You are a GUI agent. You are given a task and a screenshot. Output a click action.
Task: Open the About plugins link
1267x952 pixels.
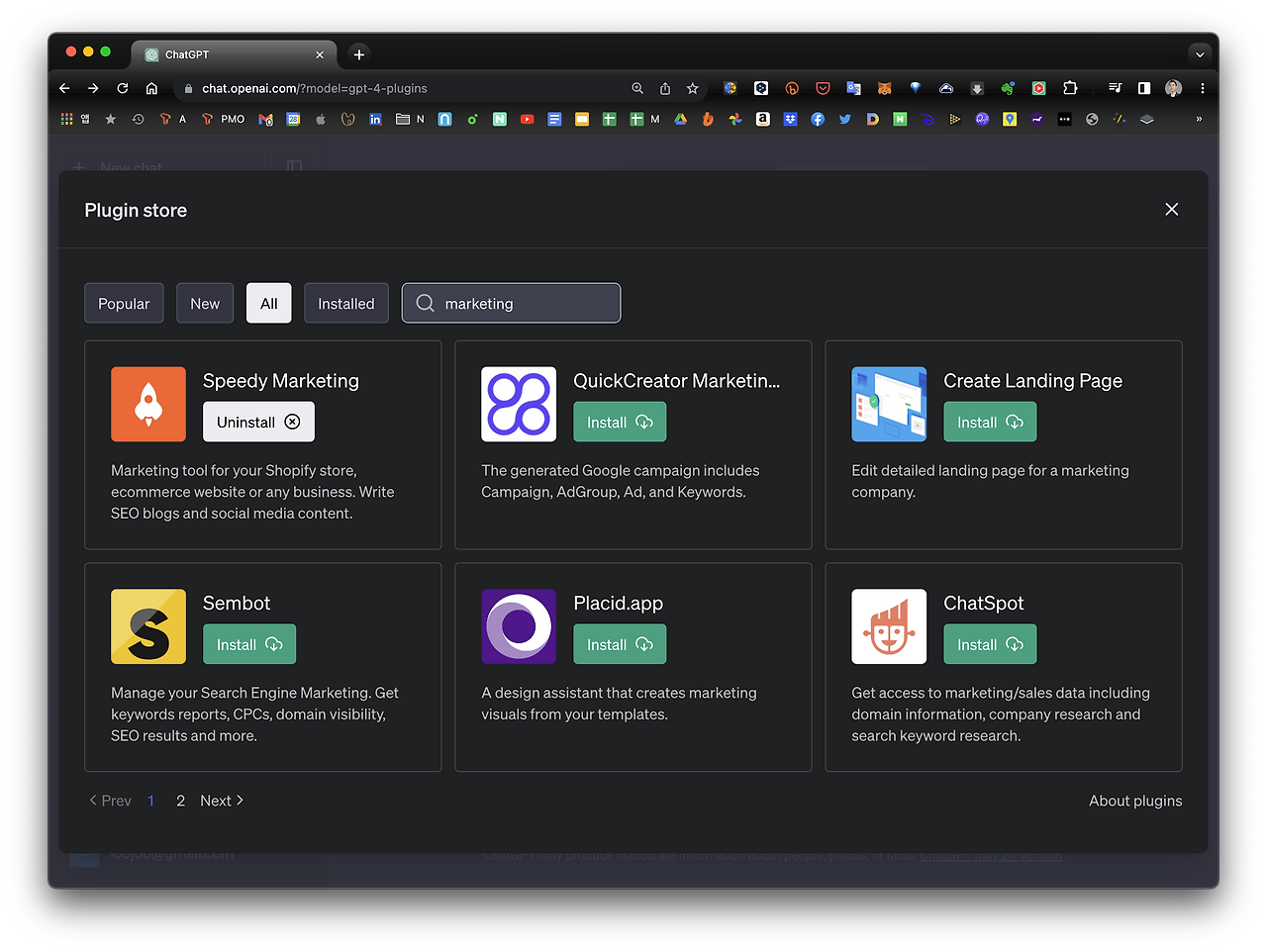click(x=1135, y=801)
